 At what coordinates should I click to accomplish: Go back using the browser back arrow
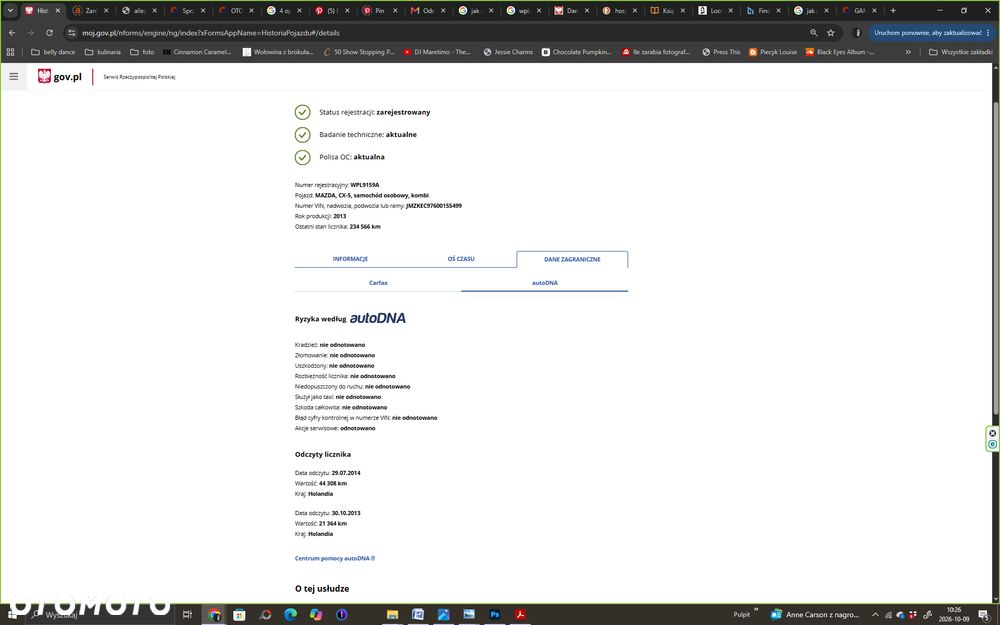pyautogui.click(x=12, y=33)
